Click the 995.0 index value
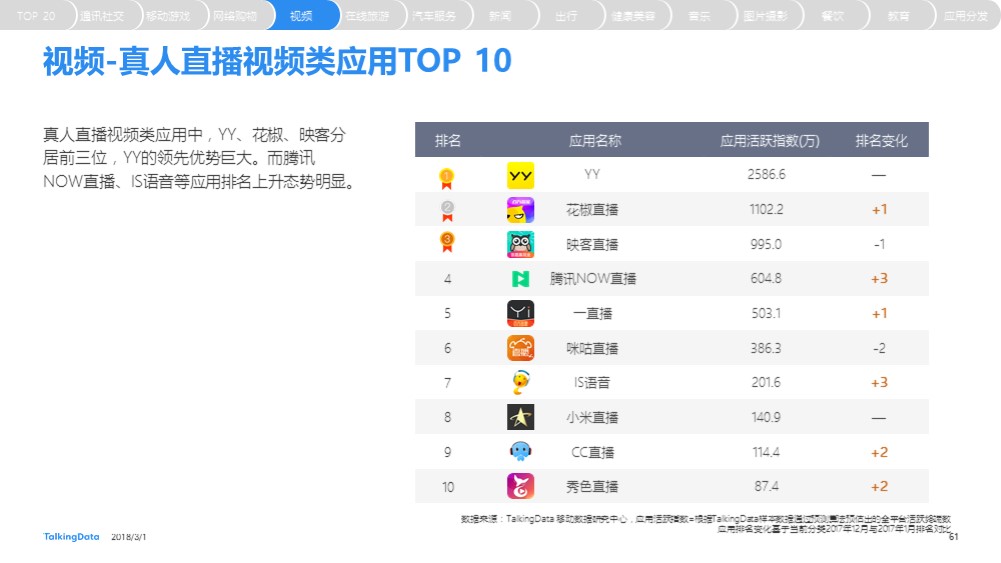Image resolution: width=1001 pixels, height=563 pixels. point(766,244)
